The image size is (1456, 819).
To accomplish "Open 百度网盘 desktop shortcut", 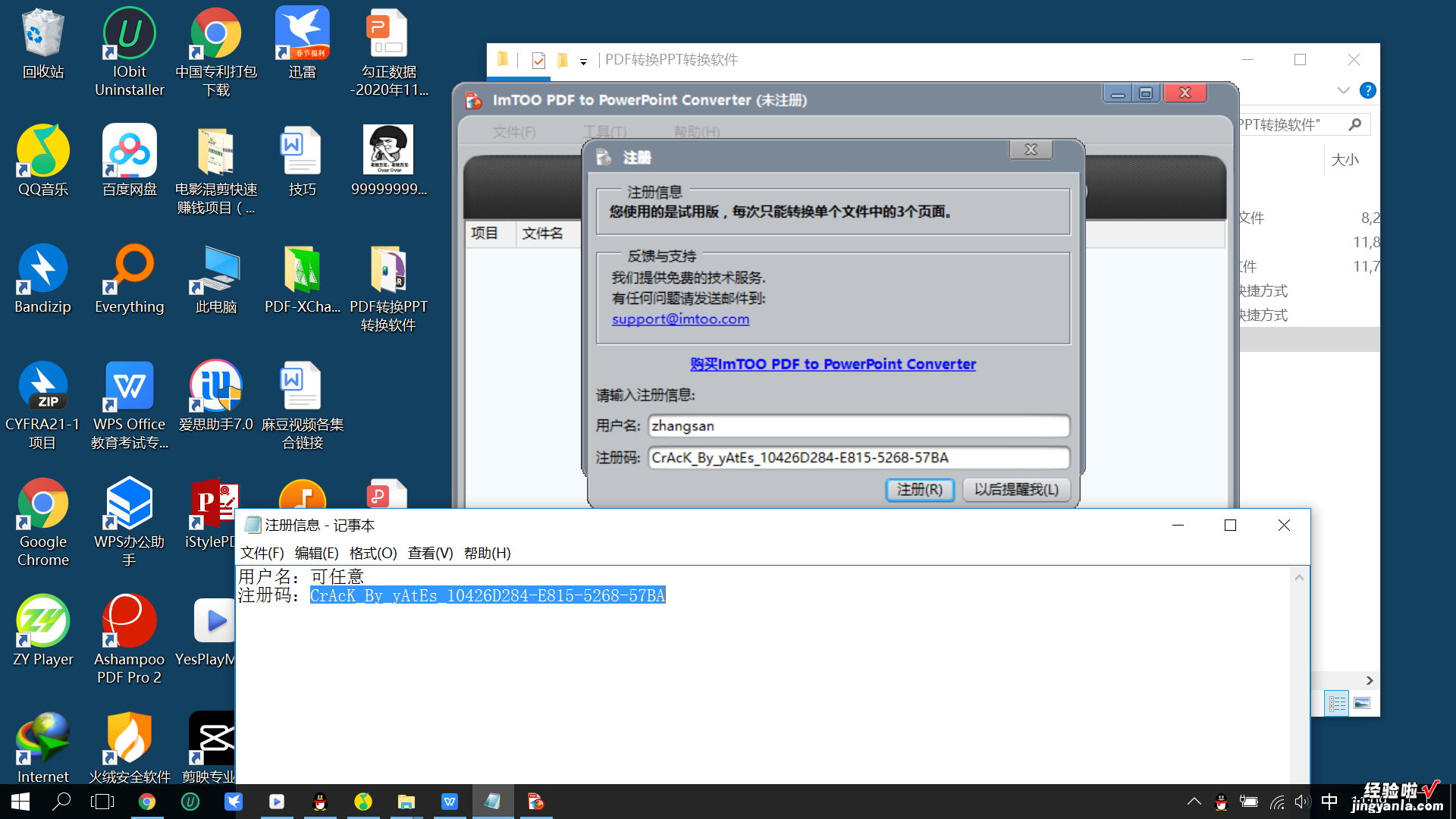I will click(x=129, y=161).
